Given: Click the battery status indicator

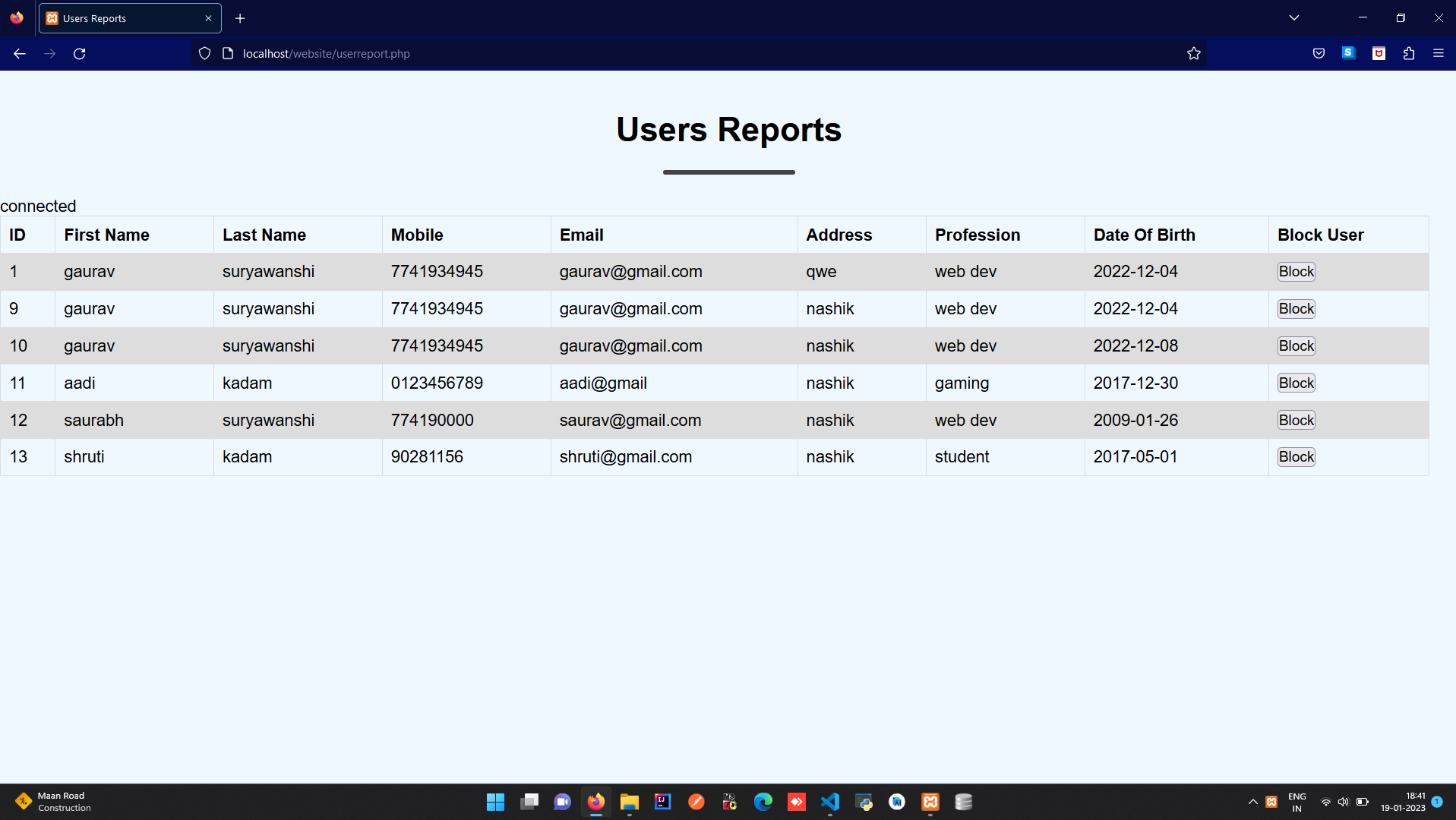Looking at the screenshot, I should (x=1363, y=802).
